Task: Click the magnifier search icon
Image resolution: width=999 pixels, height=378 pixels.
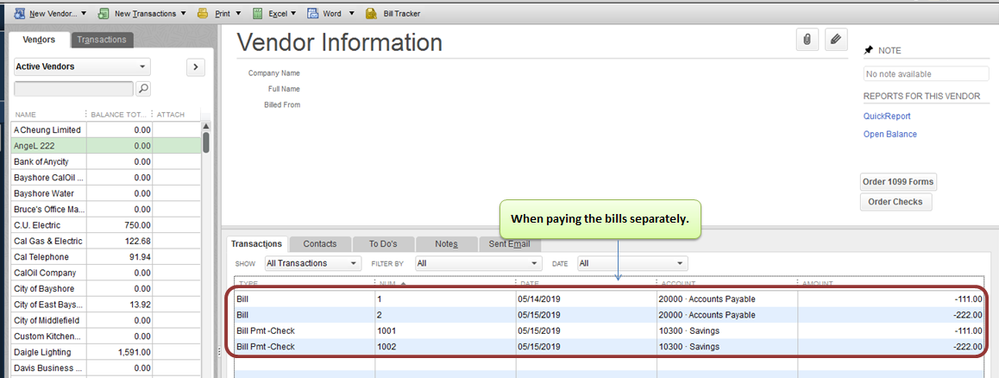Action: [x=143, y=89]
